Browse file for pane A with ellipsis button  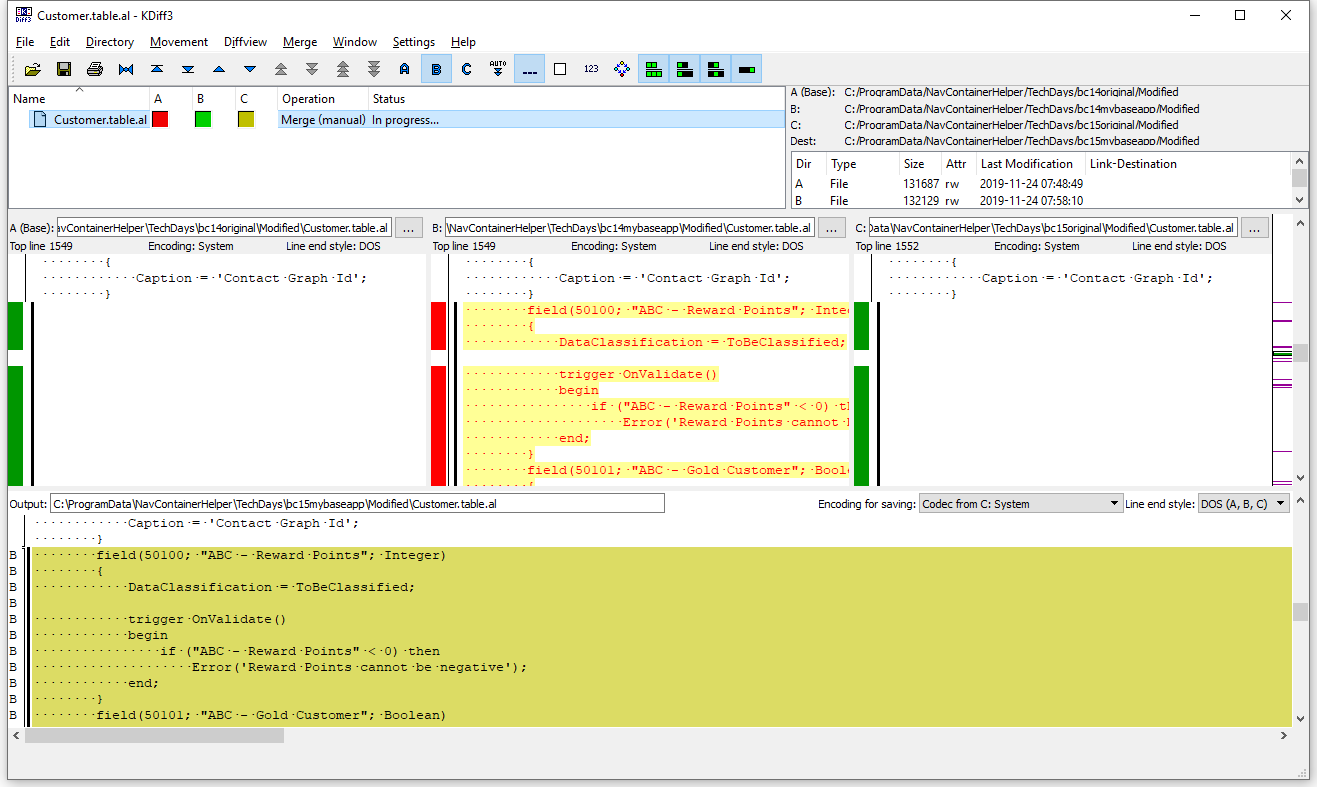409,228
